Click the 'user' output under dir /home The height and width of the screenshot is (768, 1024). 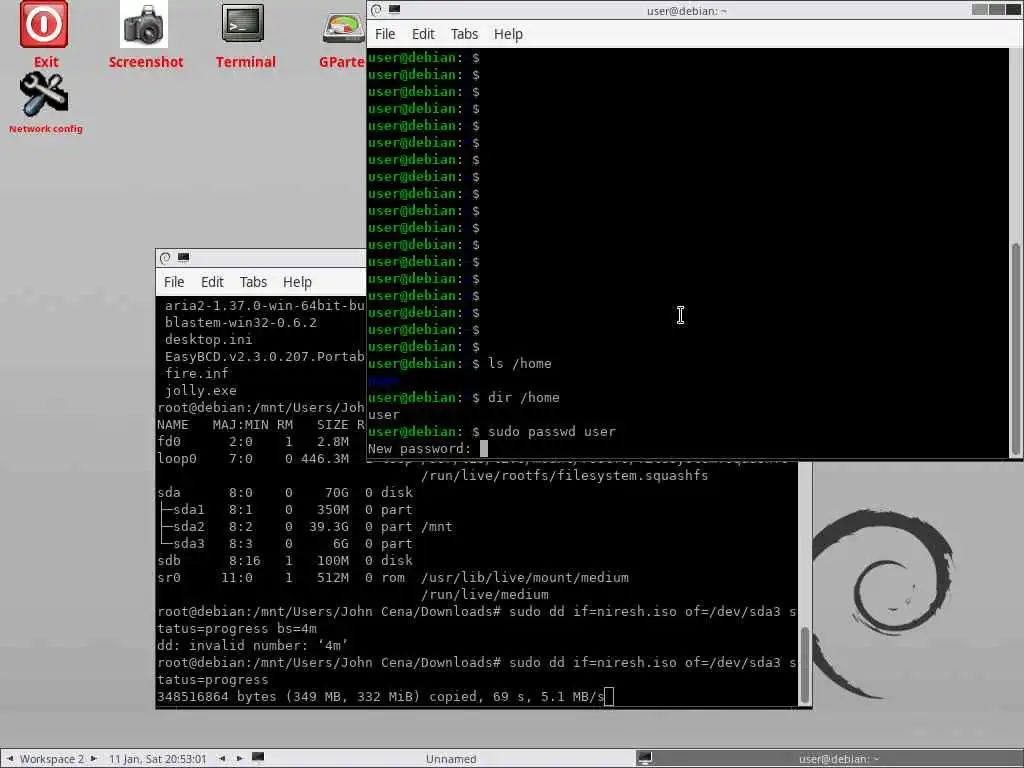383,415
